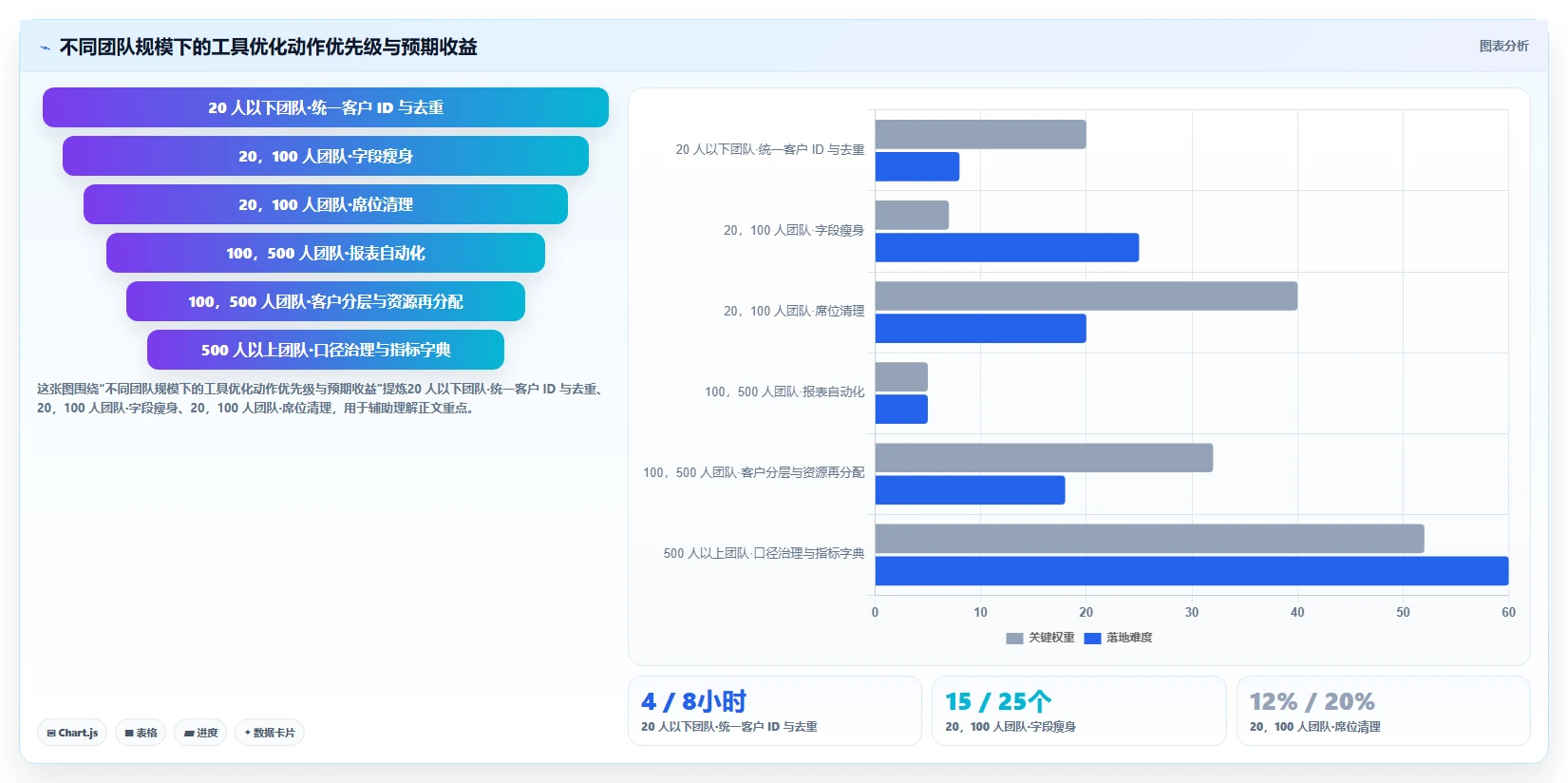
Task: Click the blue 落地难度 legend swatch
Action: [x=1092, y=639]
